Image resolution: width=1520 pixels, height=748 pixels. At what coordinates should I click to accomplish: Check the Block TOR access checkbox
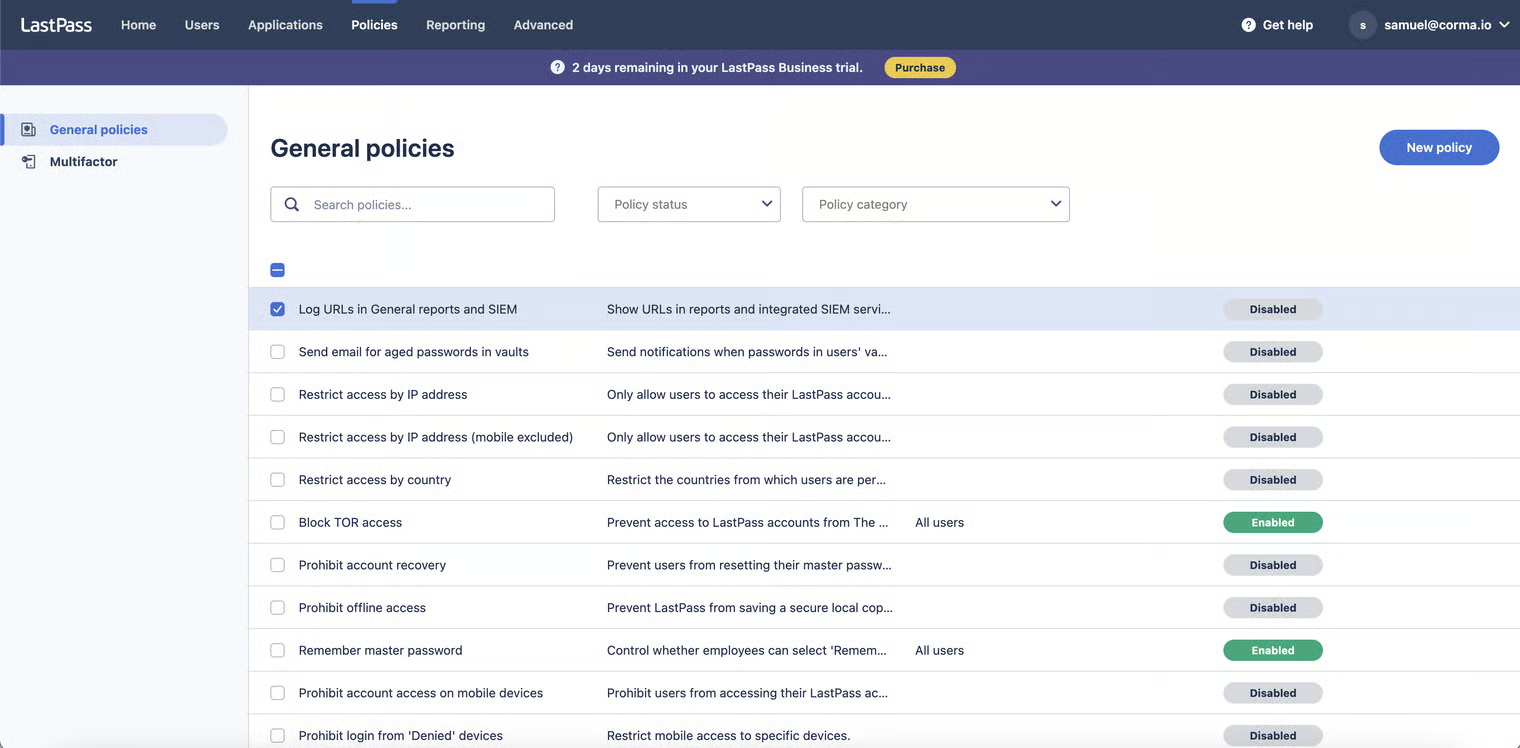point(278,523)
